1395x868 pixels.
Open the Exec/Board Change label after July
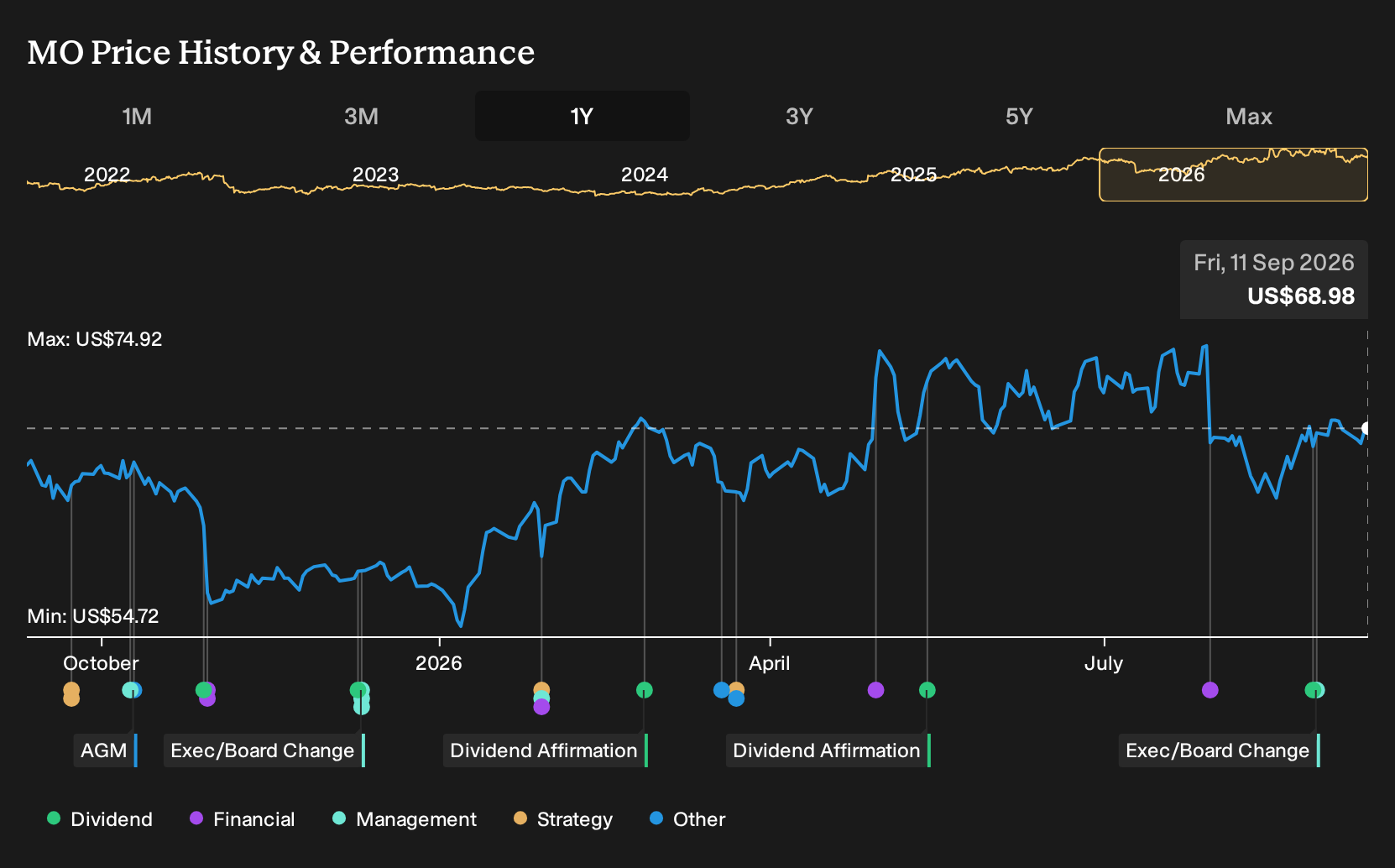point(1219,750)
